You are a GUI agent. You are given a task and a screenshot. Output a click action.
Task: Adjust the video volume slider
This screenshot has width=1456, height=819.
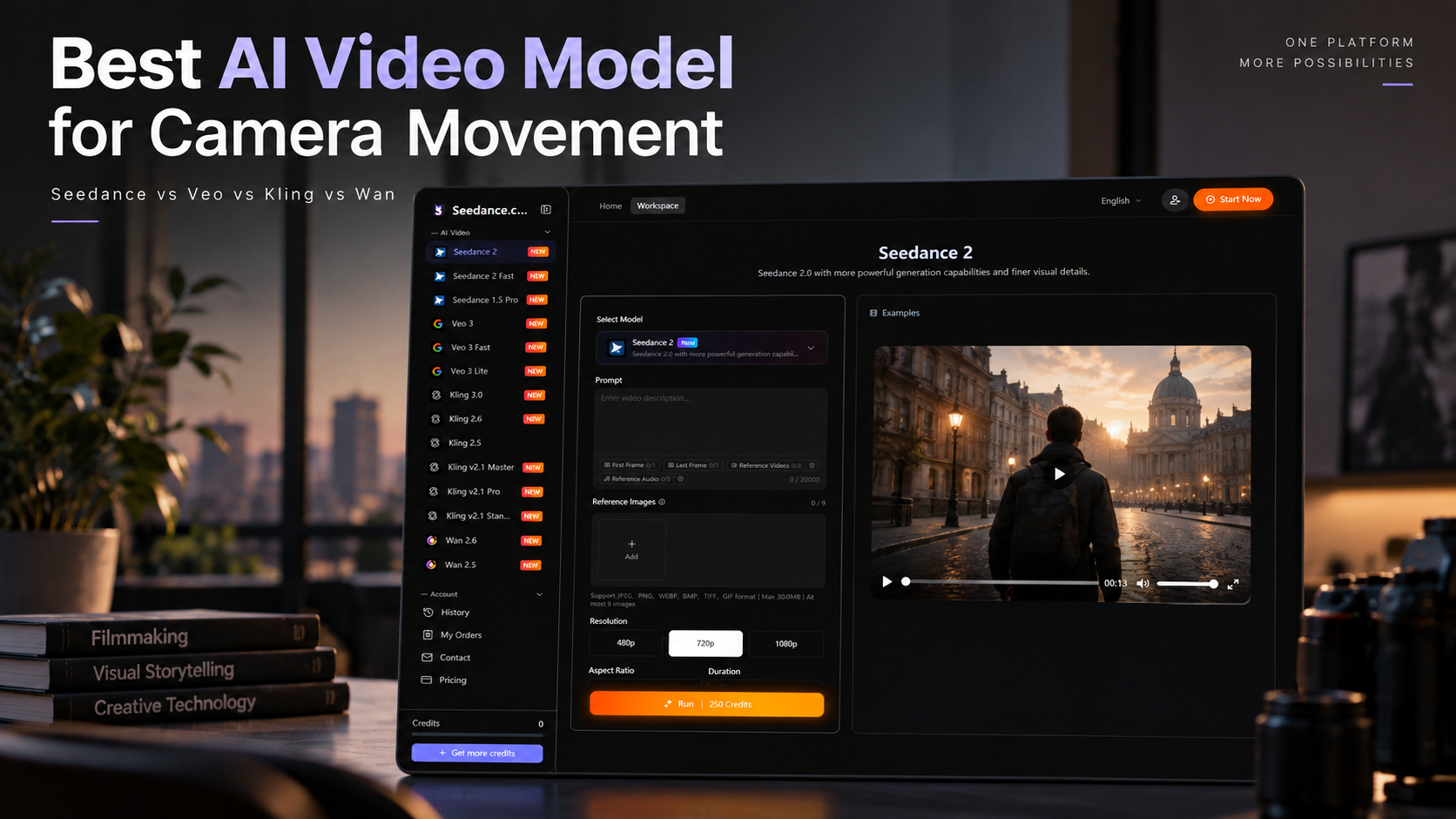(x=1187, y=584)
